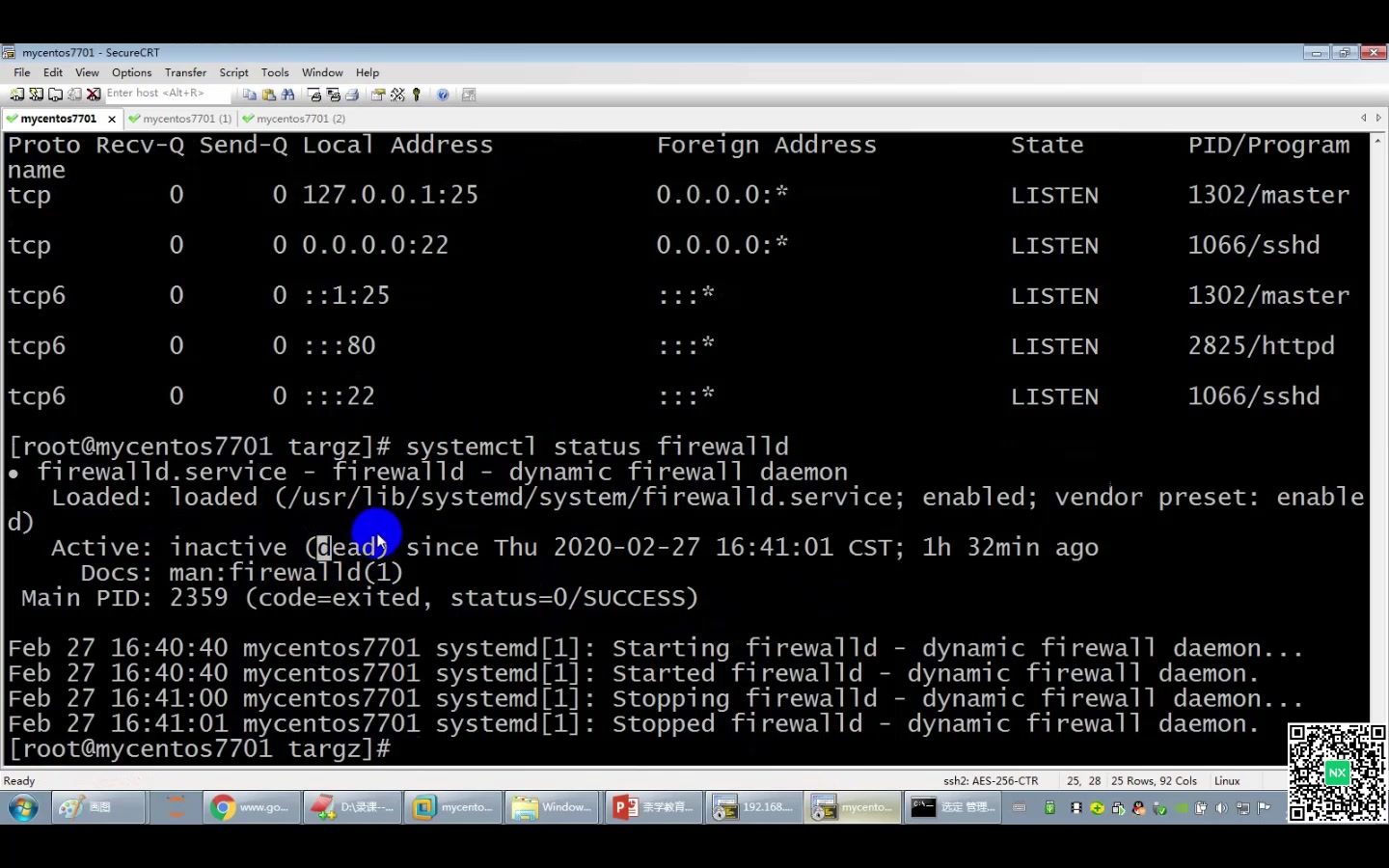Open Global Options tools icon
The height and width of the screenshot is (868, 1389).
pyautogui.click(x=397, y=95)
